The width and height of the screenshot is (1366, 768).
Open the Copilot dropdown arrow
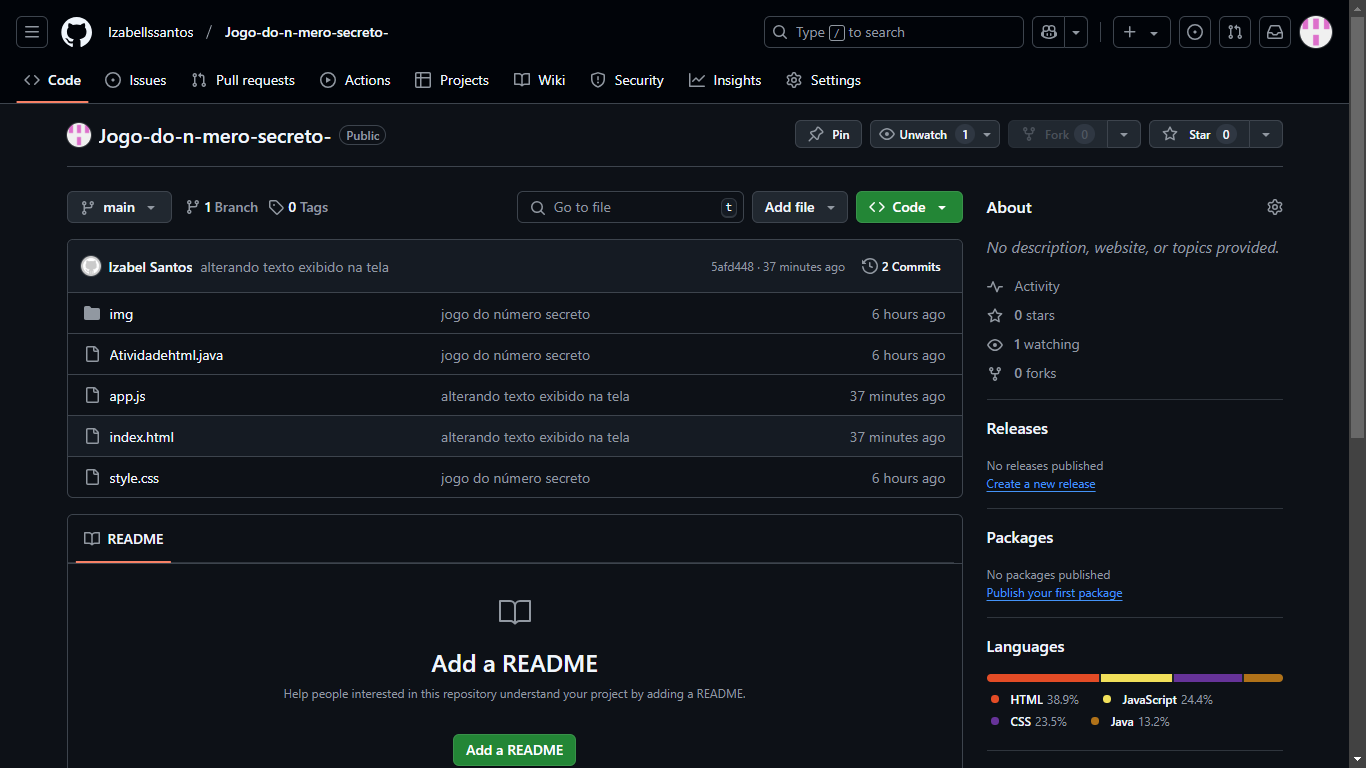click(x=1076, y=32)
